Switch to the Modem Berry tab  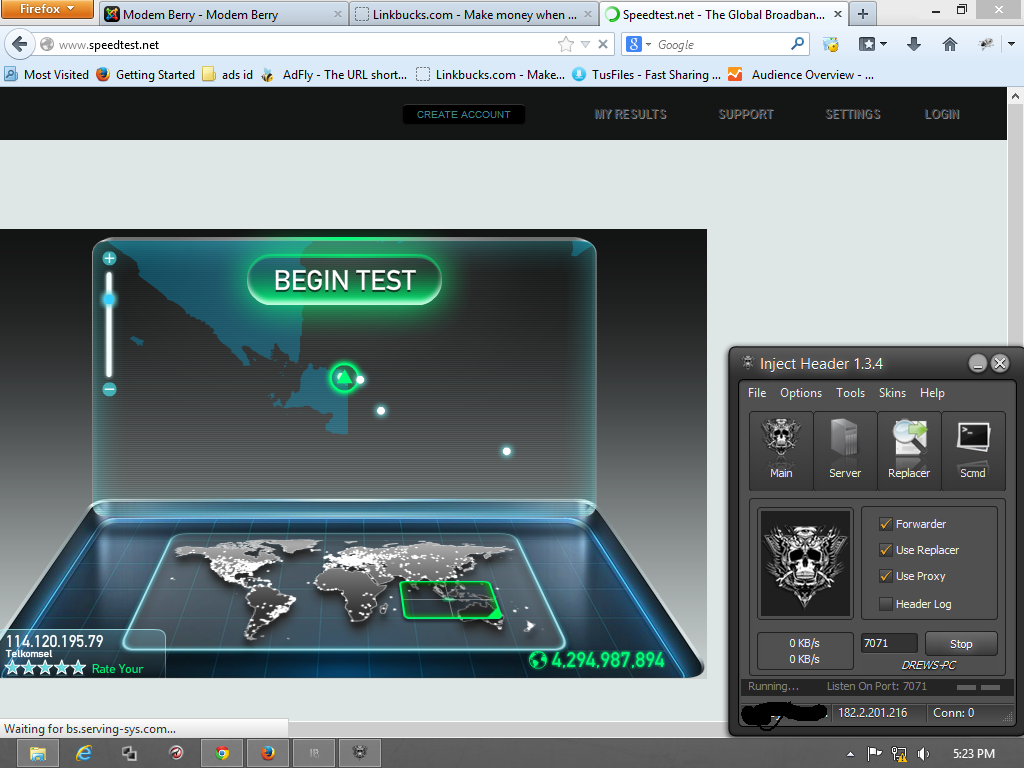223,14
